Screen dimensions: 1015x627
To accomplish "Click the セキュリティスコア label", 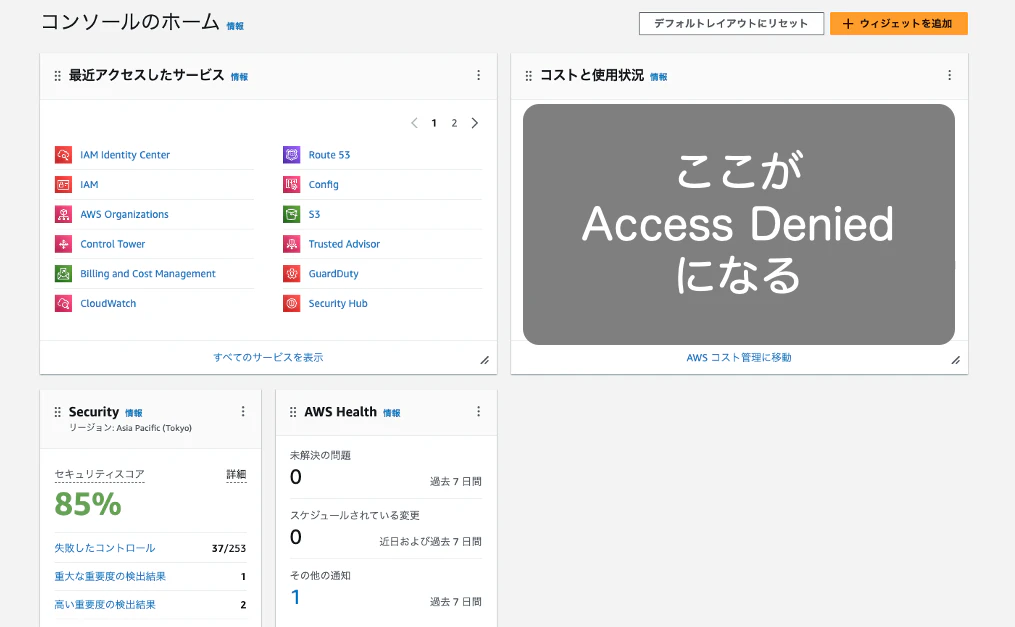I will (x=100, y=474).
